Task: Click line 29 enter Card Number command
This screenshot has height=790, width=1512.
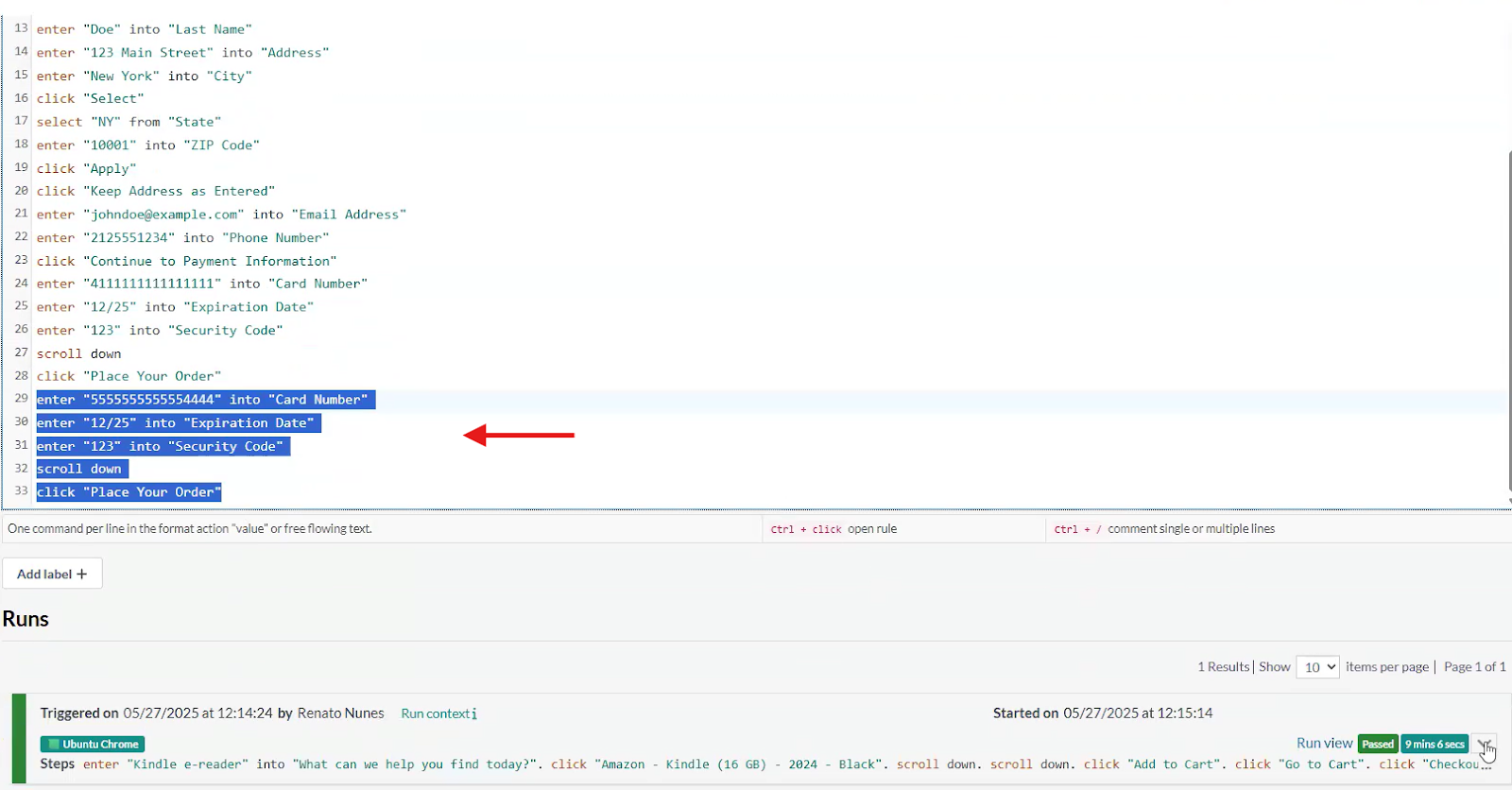Action: pyautogui.click(x=202, y=400)
